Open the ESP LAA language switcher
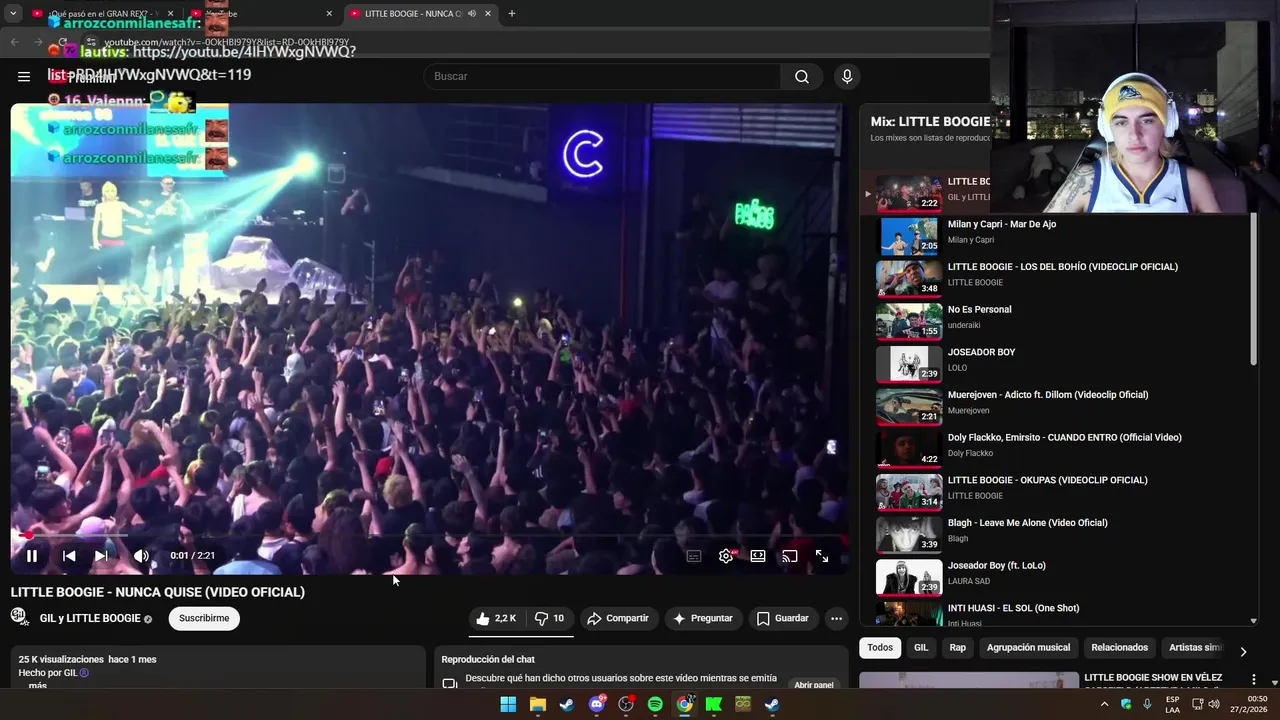The image size is (1280, 720). (x=1173, y=704)
